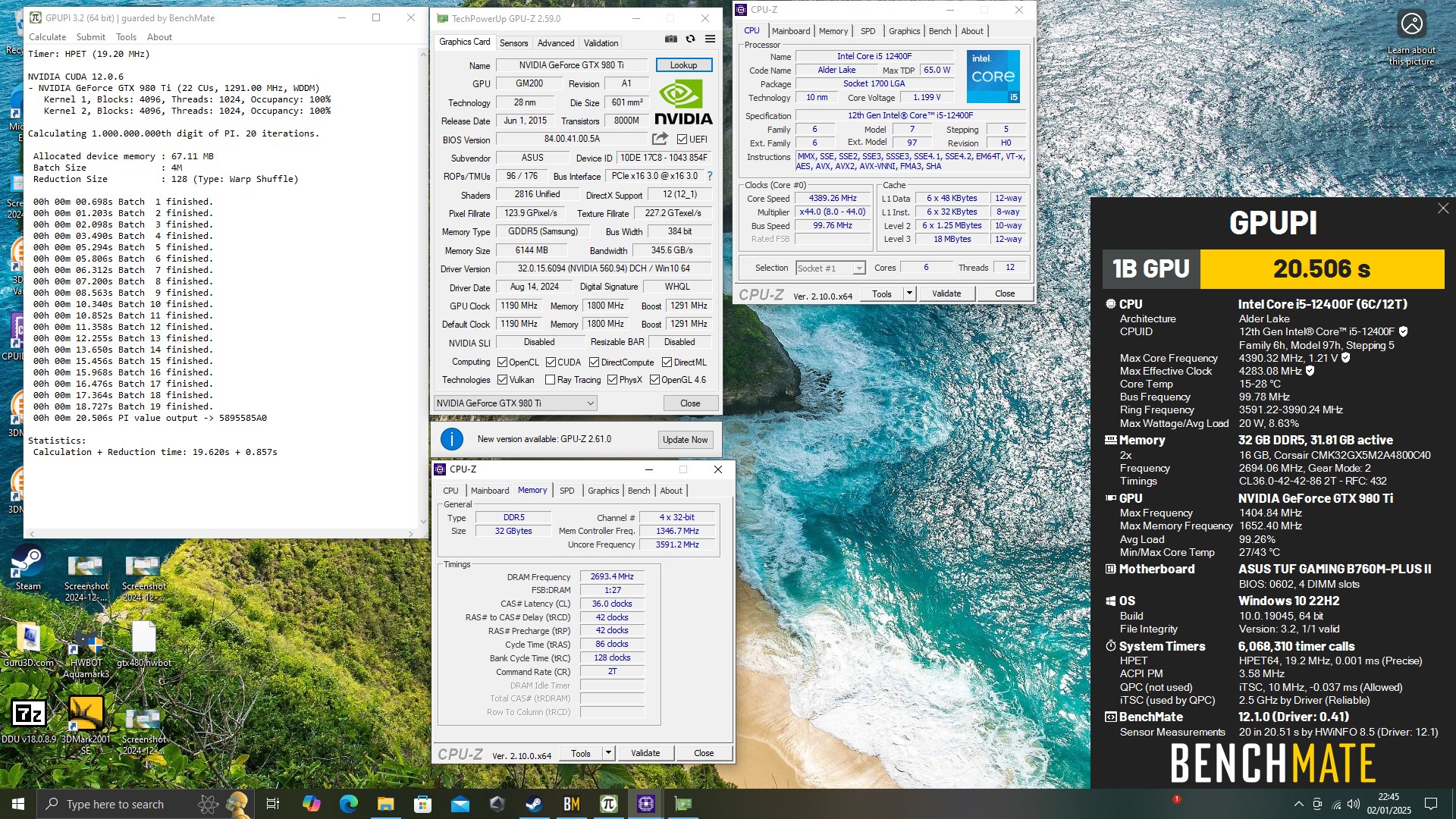Show hidden system tray icons
Image resolution: width=1456 pixels, height=819 pixels.
pyautogui.click(x=1298, y=804)
